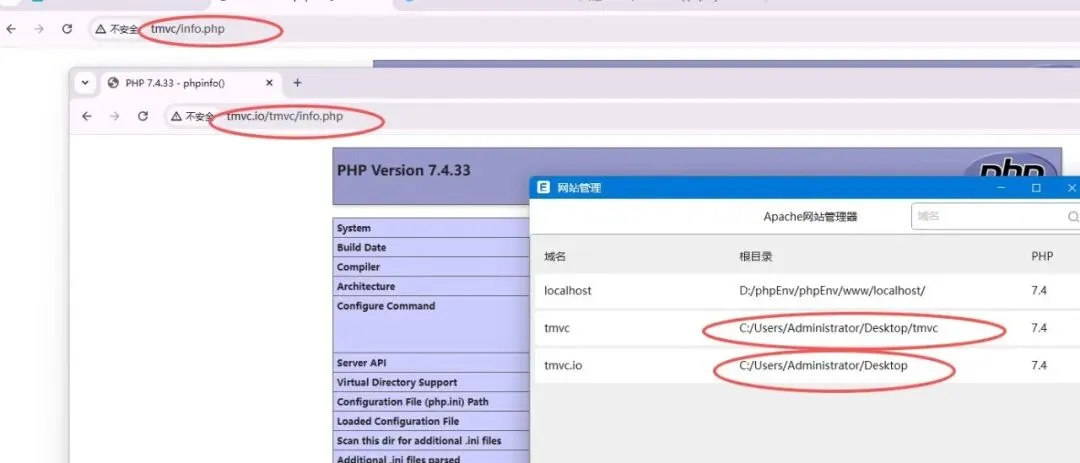Click PHP version 7.4 in tmvc row

pos(1039,328)
